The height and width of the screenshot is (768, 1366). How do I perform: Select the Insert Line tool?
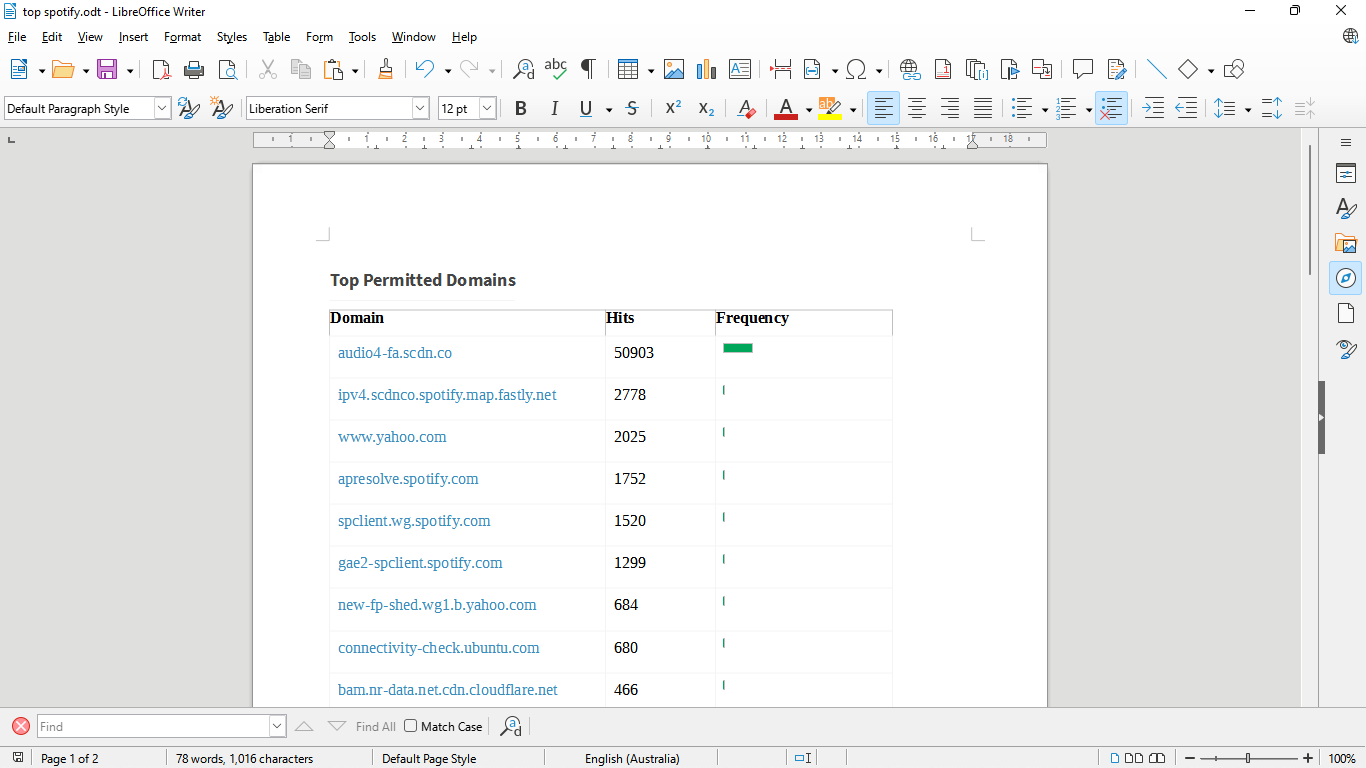(1156, 69)
